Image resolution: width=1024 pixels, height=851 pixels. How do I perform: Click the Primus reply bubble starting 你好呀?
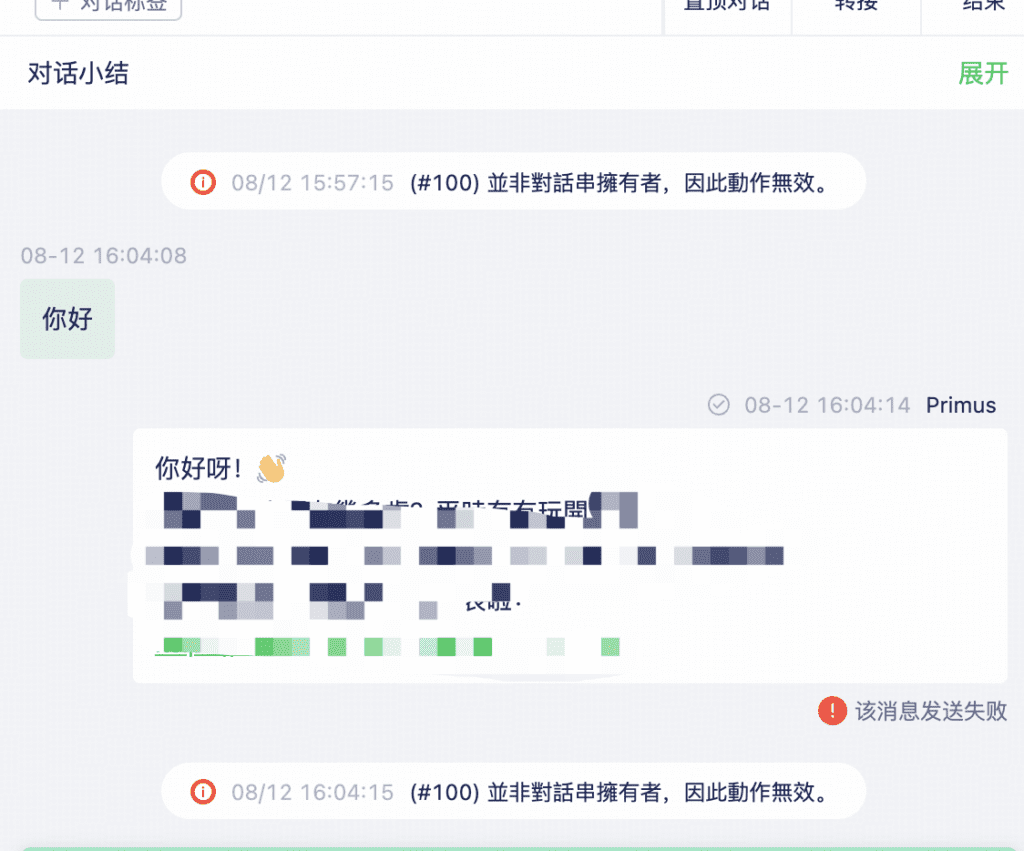(x=569, y=556)
